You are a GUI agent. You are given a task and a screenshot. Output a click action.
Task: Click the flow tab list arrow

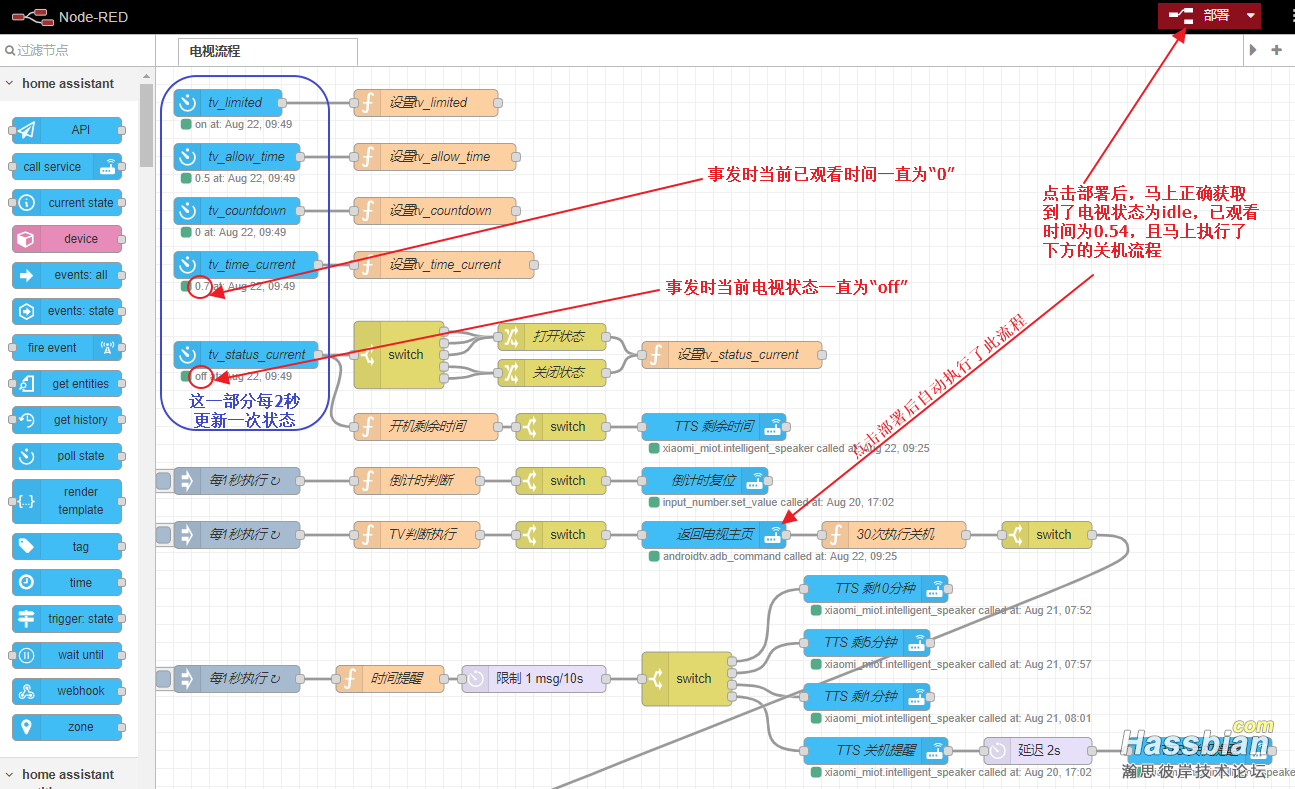click(x=1253, y=50)
